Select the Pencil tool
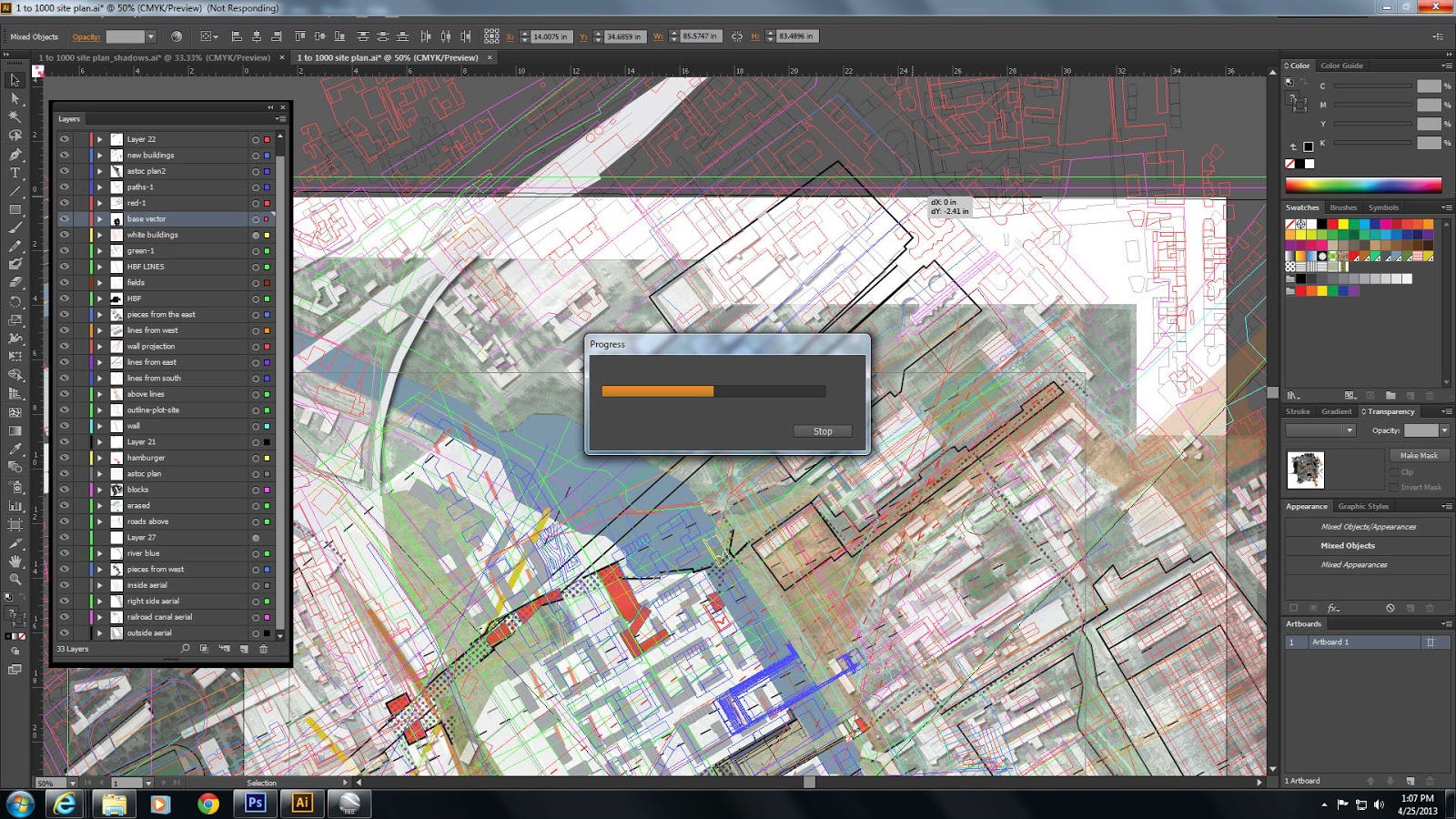Screen dimensions: 1456x819 pyautogui.click(x=15, y=246)
